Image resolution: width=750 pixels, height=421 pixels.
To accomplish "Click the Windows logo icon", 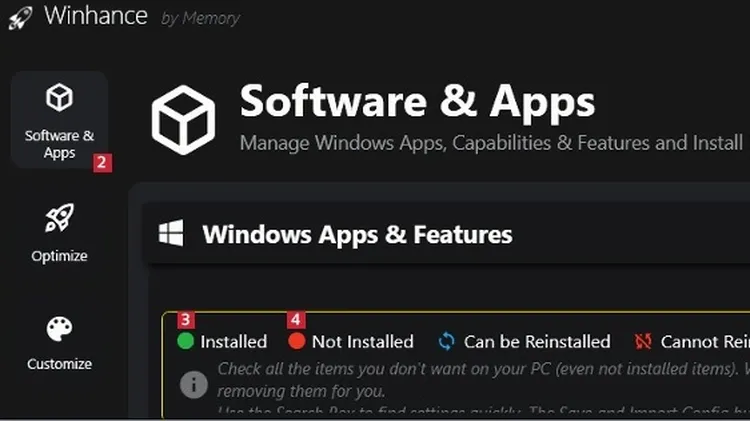I will [x=171, y=234].
